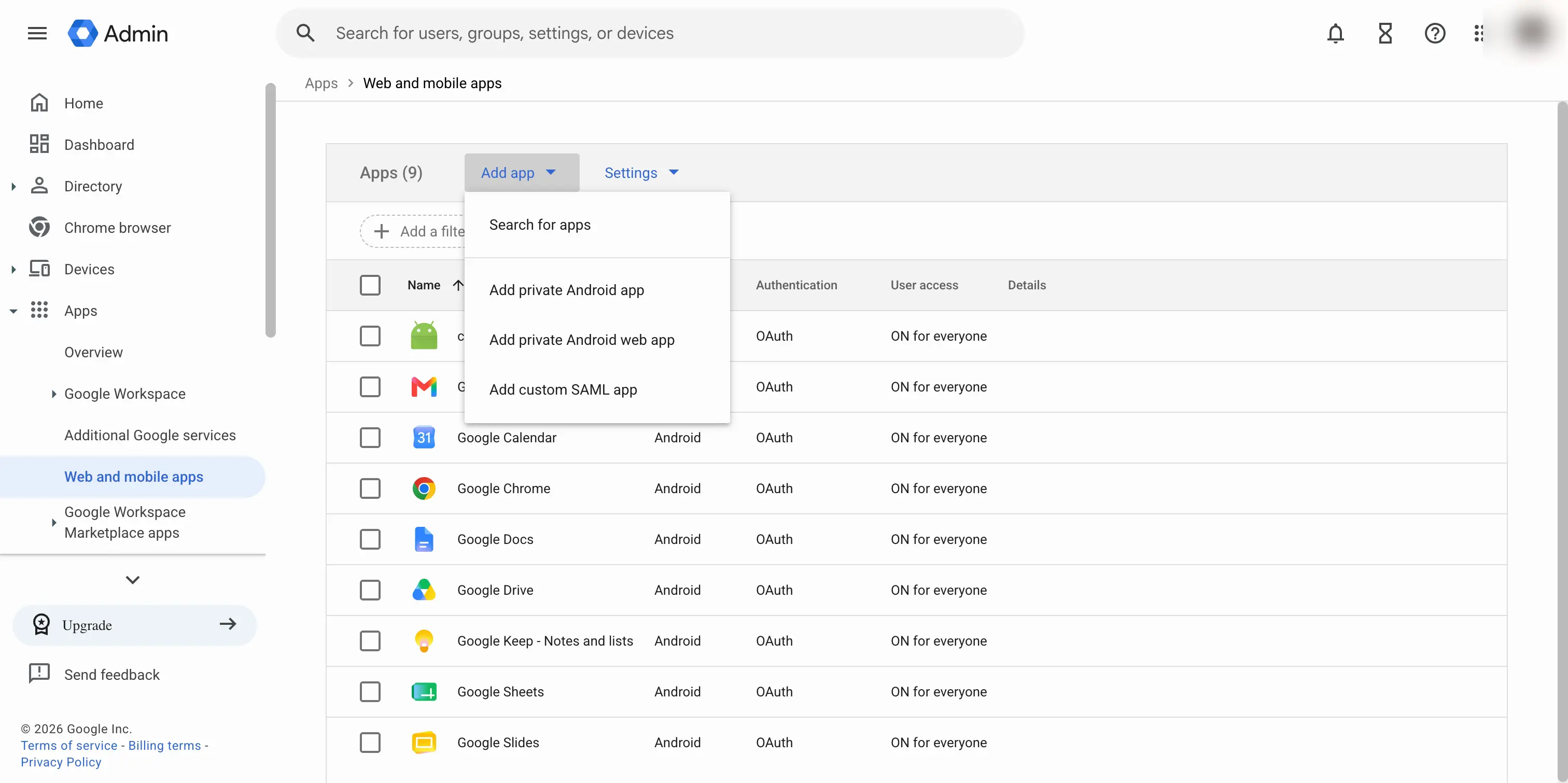Click the Google Drive app icon
Screen dimensions: 1568x783
click(424, 590)
